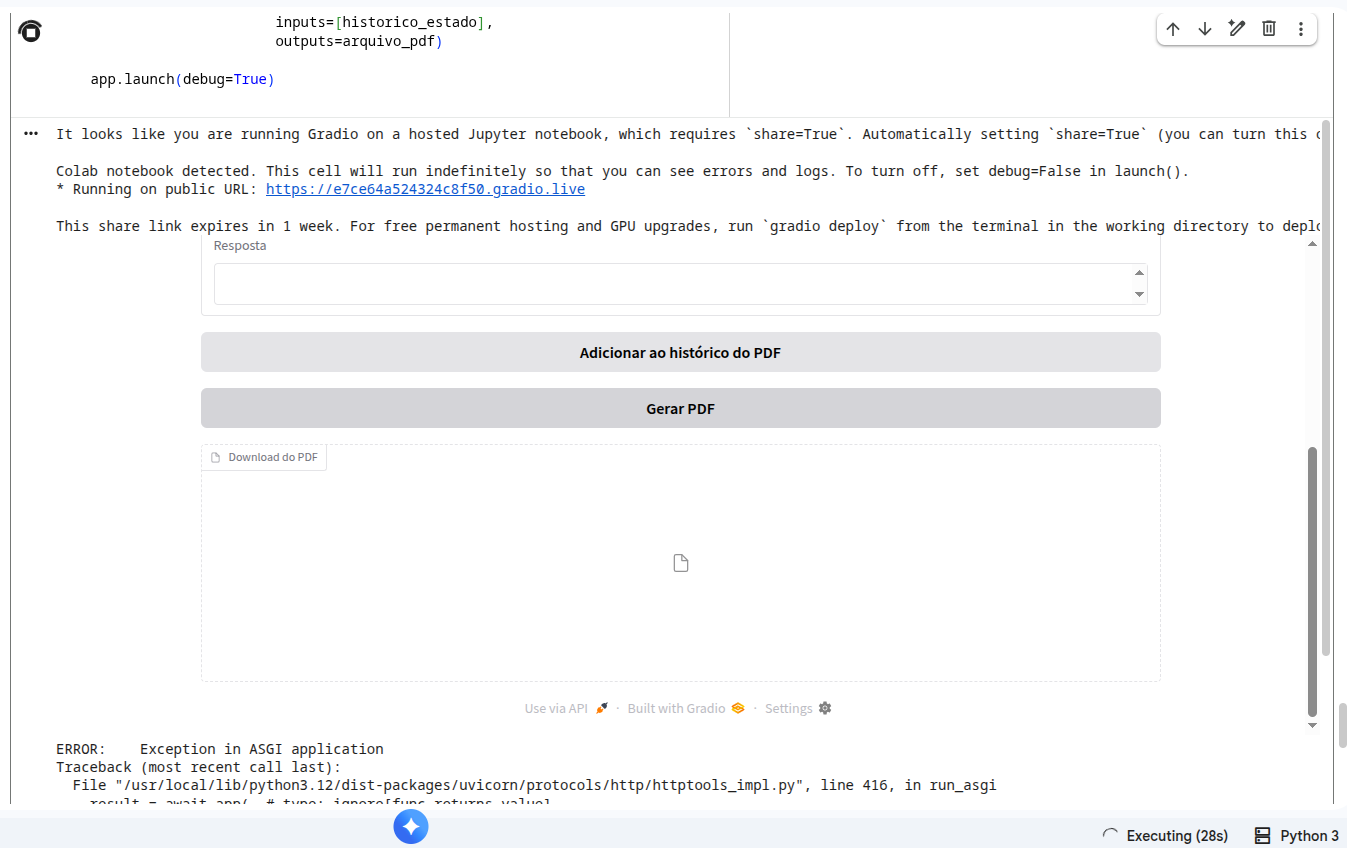Click the file icon in Download do PDF area
Screen dimensions: 1347x848
[681, 563]
